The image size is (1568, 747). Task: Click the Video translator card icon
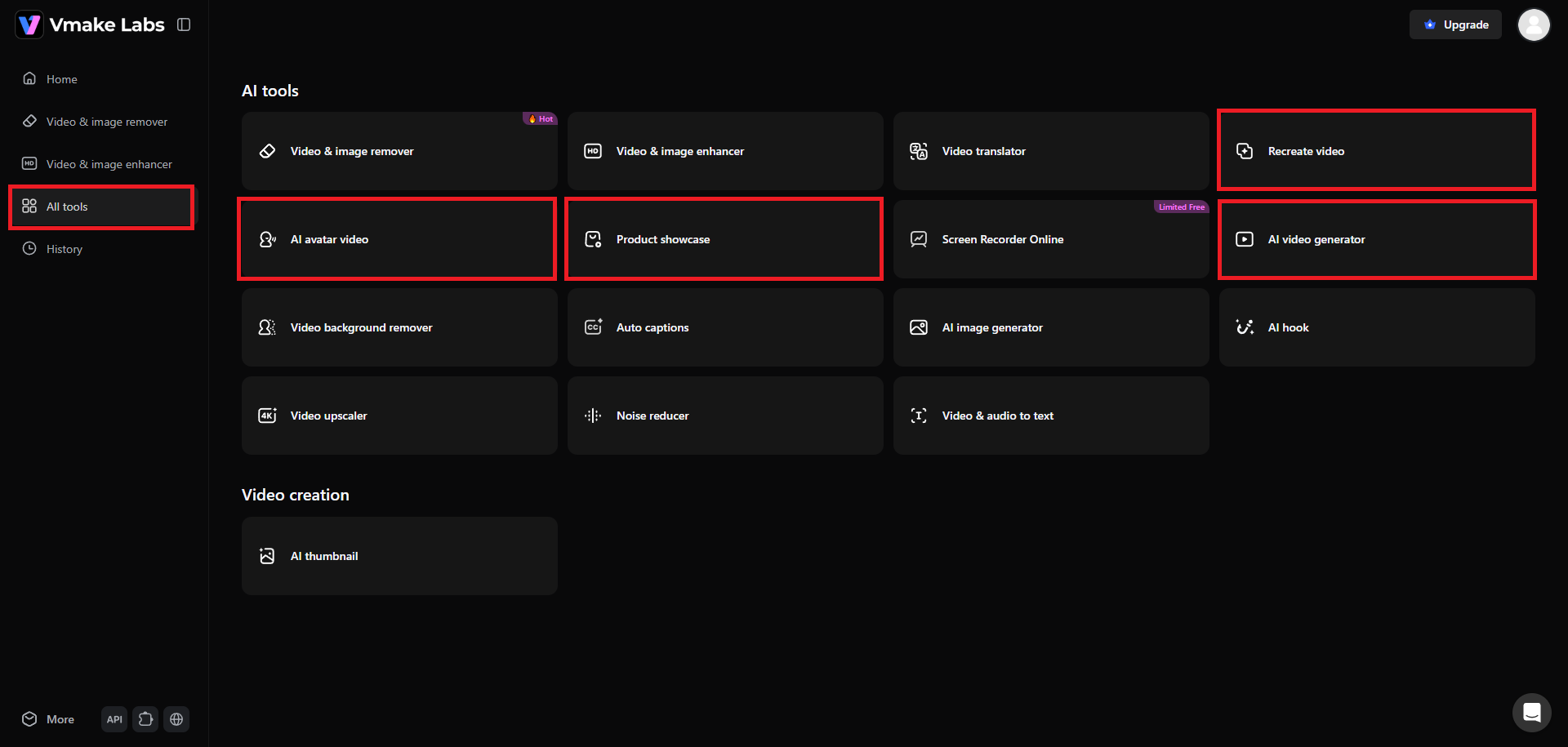tap(919, 151)
